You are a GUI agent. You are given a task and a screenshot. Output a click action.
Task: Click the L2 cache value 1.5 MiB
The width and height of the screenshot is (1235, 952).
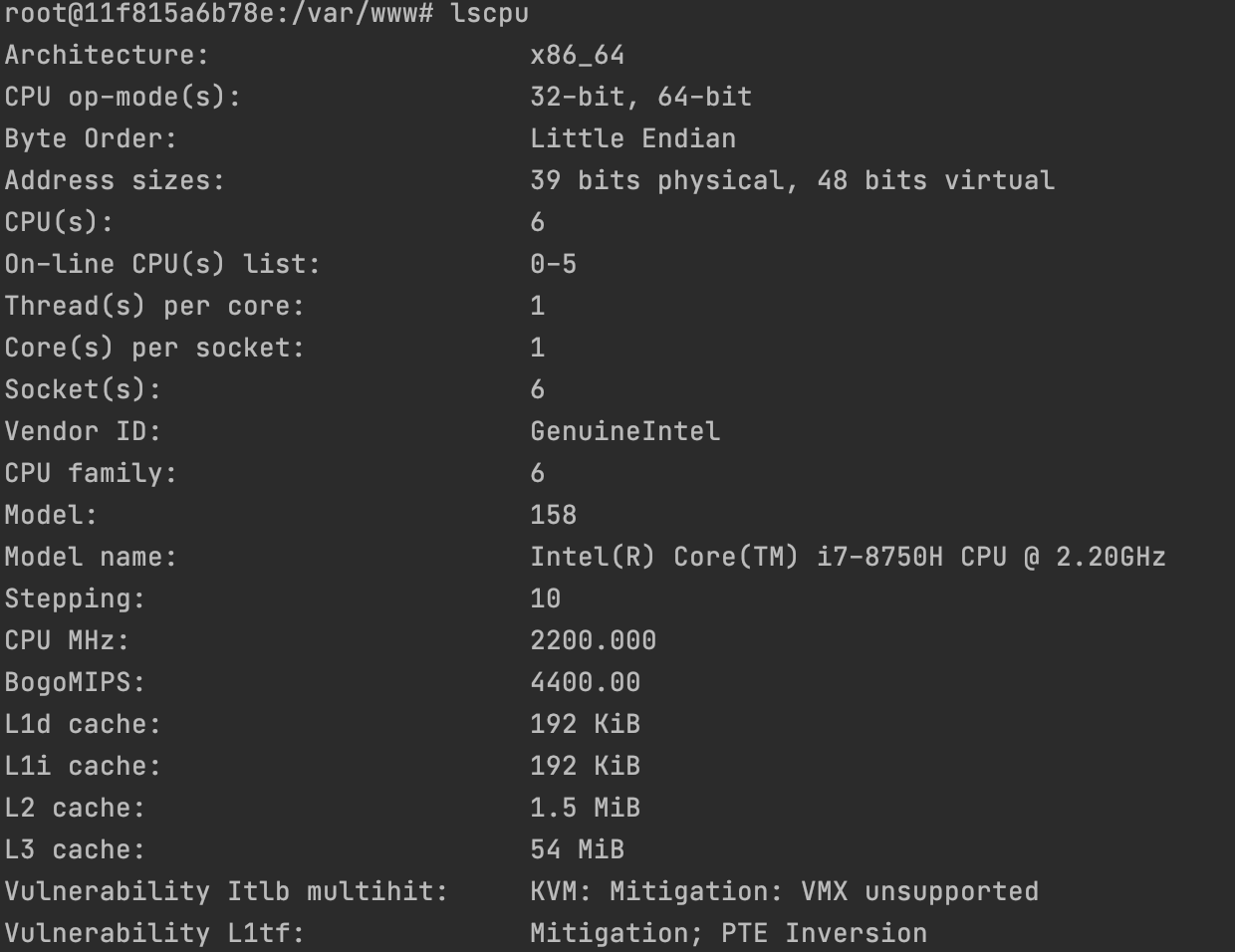(x=585, y=808)
